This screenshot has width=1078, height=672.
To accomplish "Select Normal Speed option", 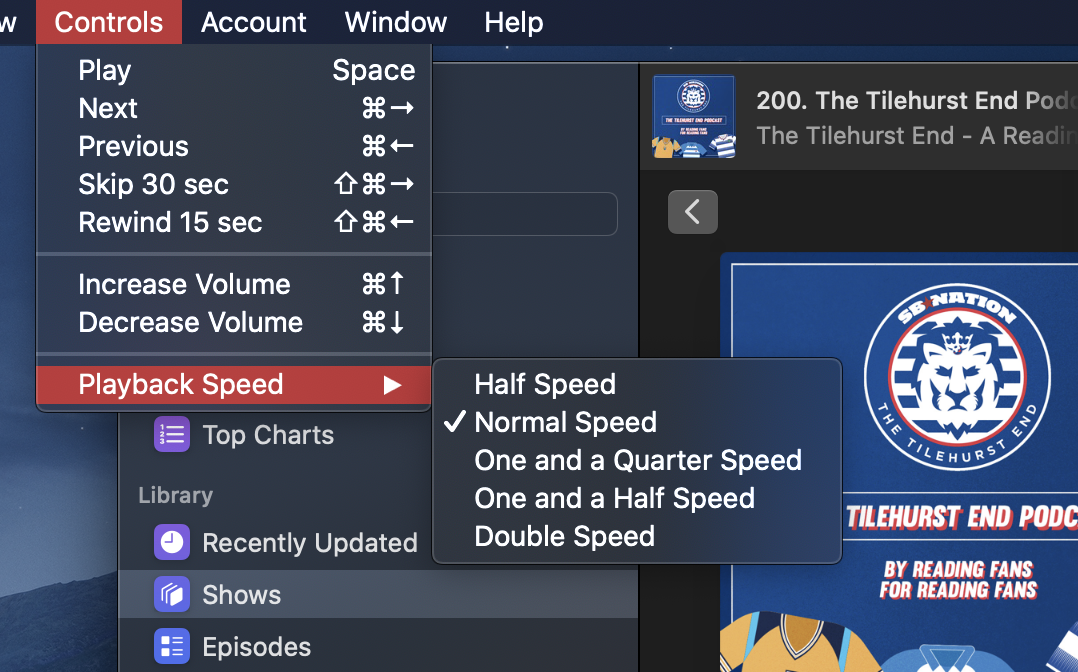I will pos(637,422).
